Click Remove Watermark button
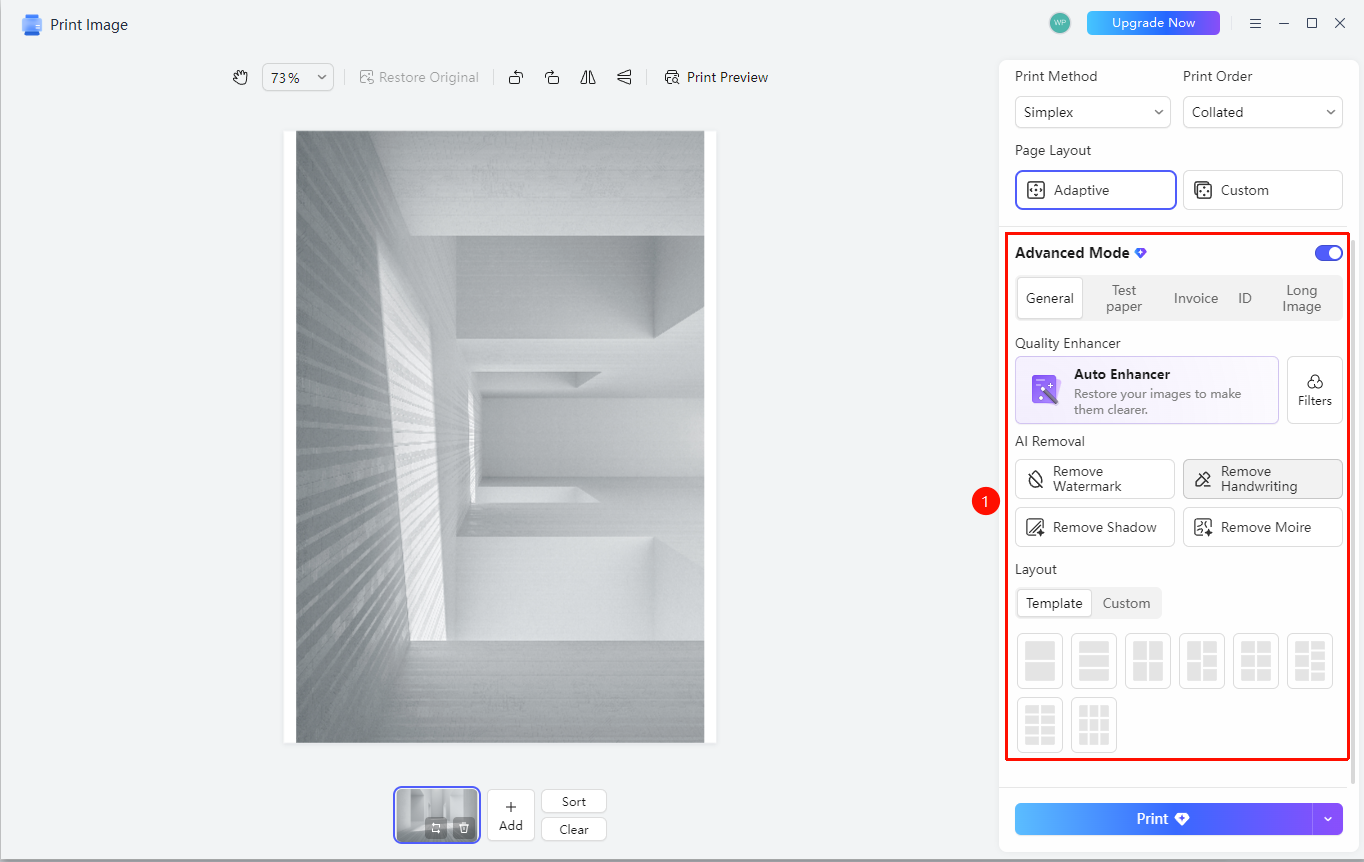This screenshot has width=1364, height=862. (1095, 479)
